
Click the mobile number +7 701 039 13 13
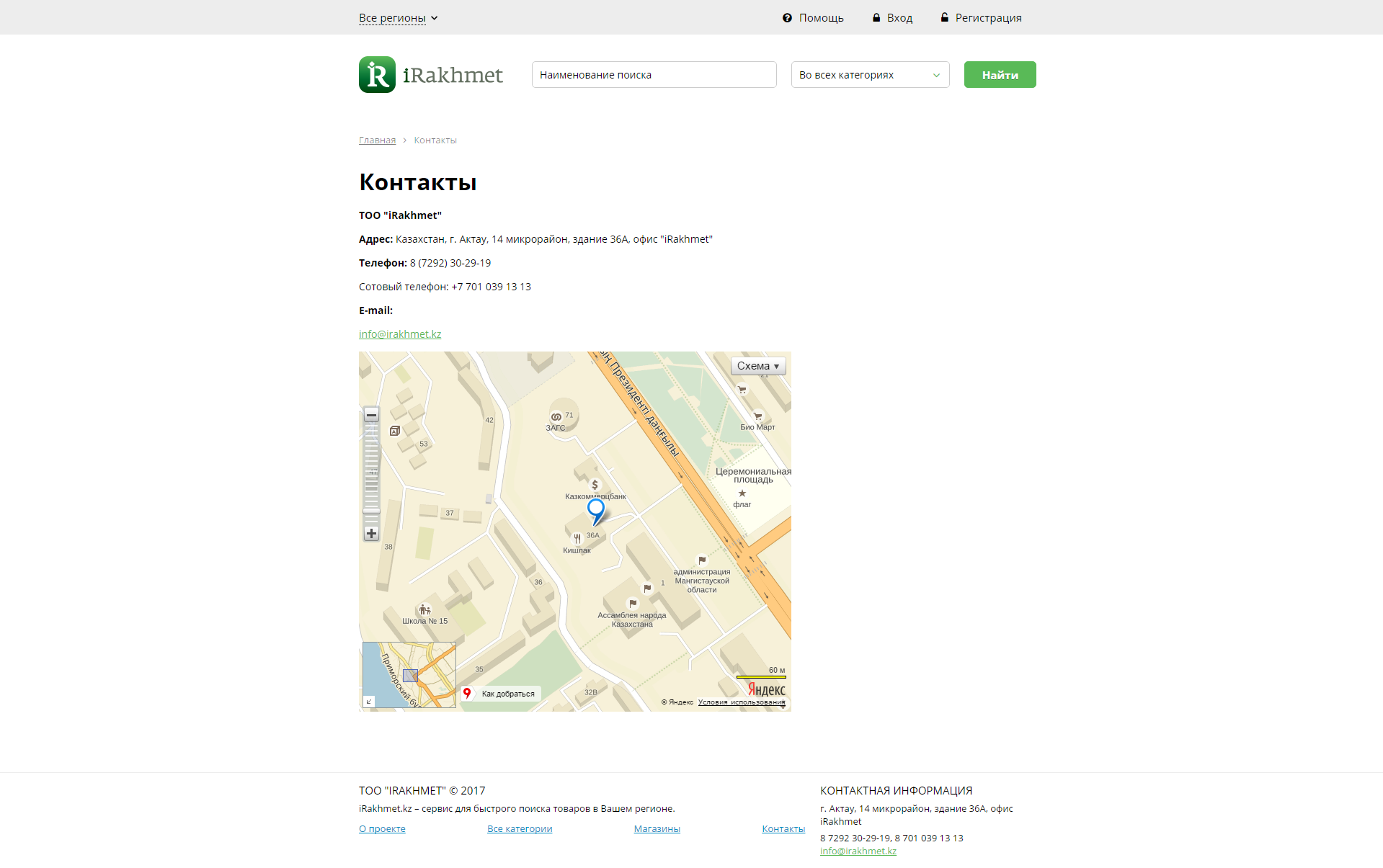492,287
